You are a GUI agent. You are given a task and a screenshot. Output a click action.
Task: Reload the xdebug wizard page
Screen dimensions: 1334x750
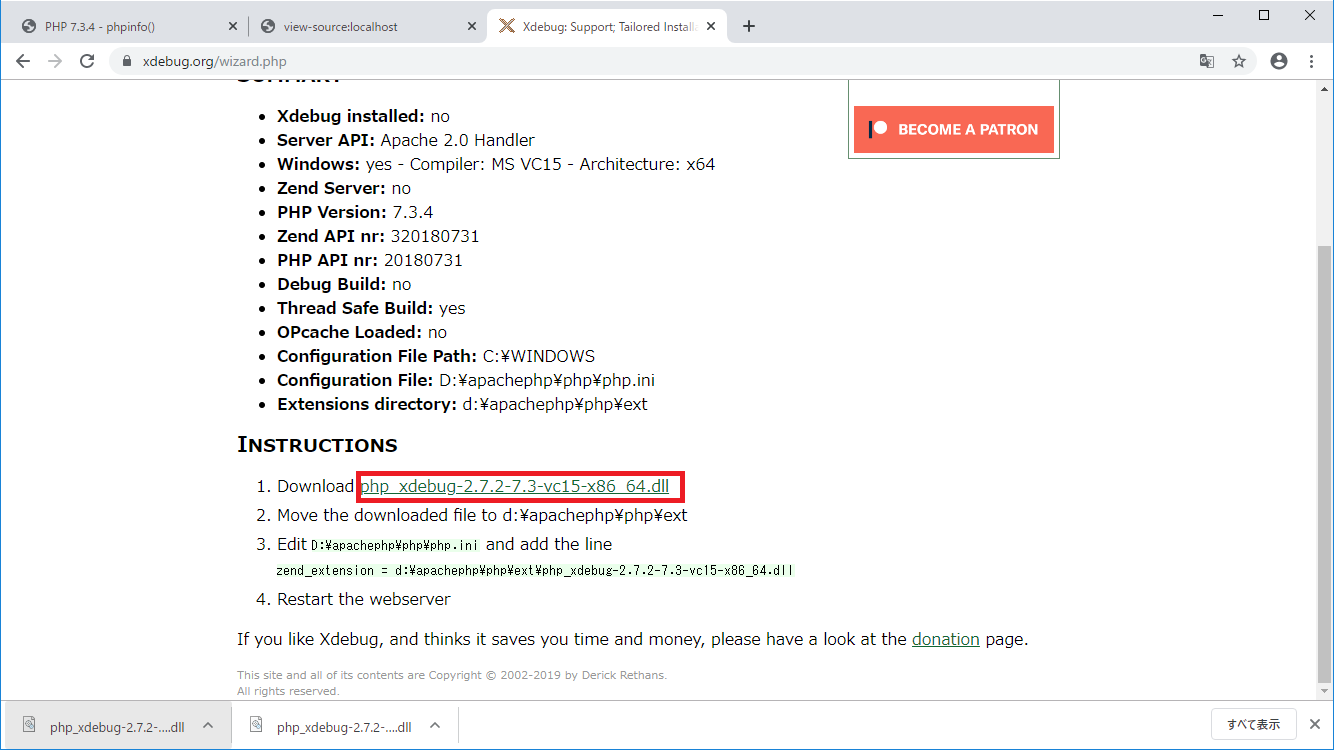click(x=87, y=61)
